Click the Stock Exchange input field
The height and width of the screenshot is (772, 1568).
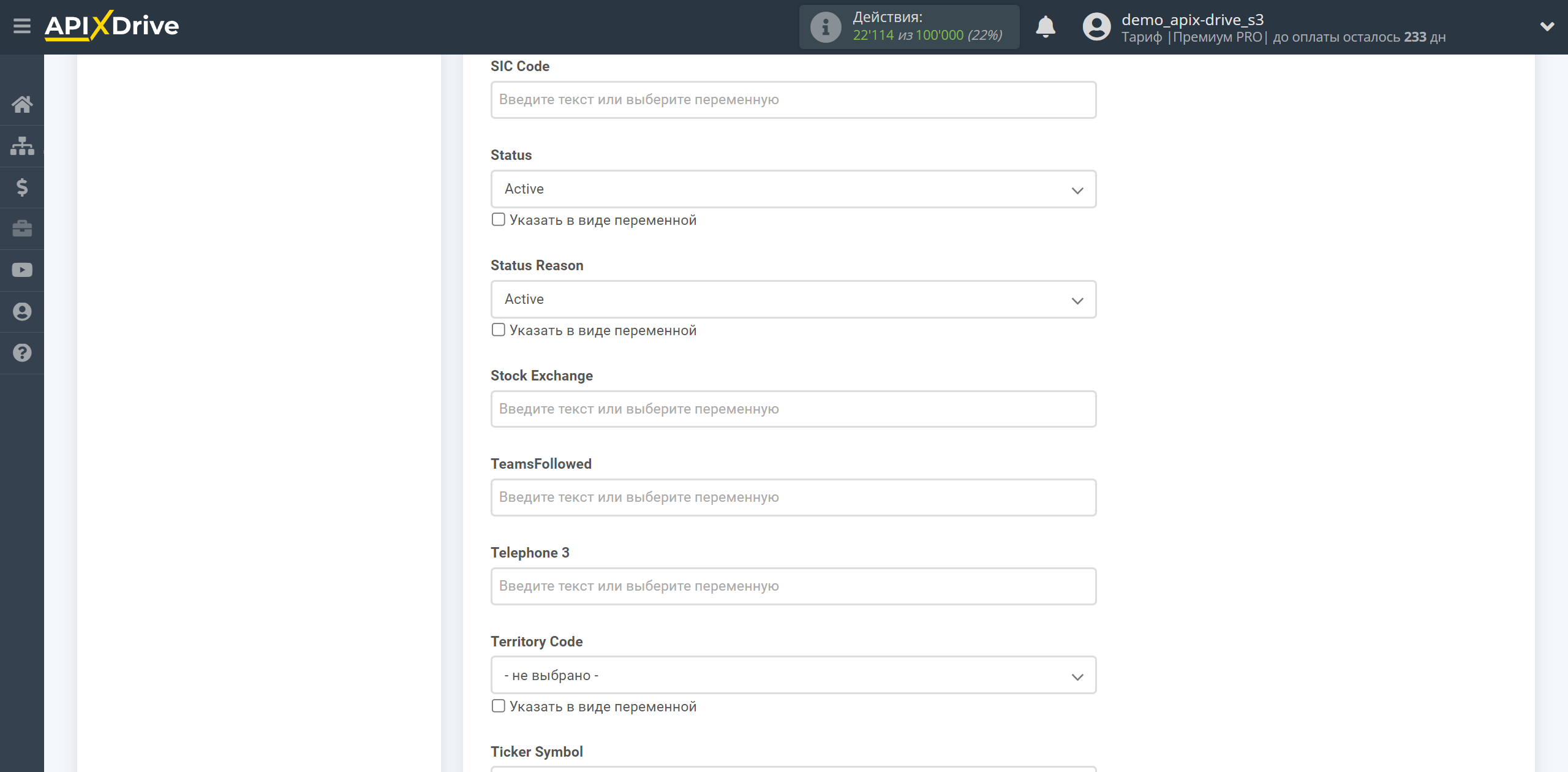click(792, 408)
